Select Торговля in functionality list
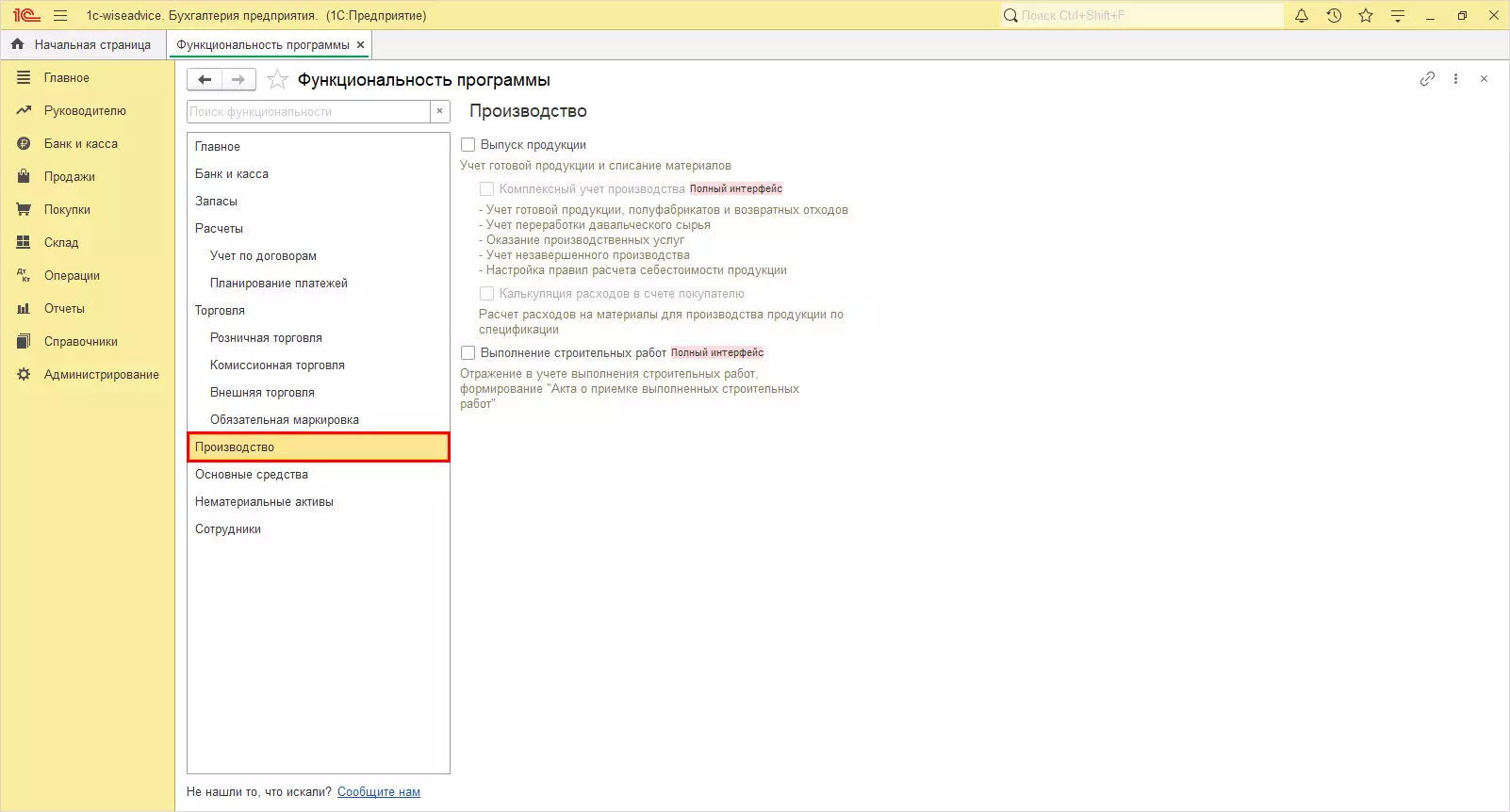Viewport: 1510px width, 812px height. point(319,310)
